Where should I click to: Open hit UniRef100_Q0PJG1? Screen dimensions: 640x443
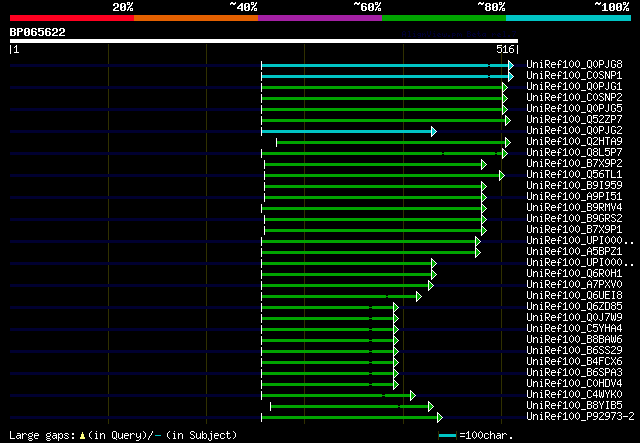coord(574,86)
